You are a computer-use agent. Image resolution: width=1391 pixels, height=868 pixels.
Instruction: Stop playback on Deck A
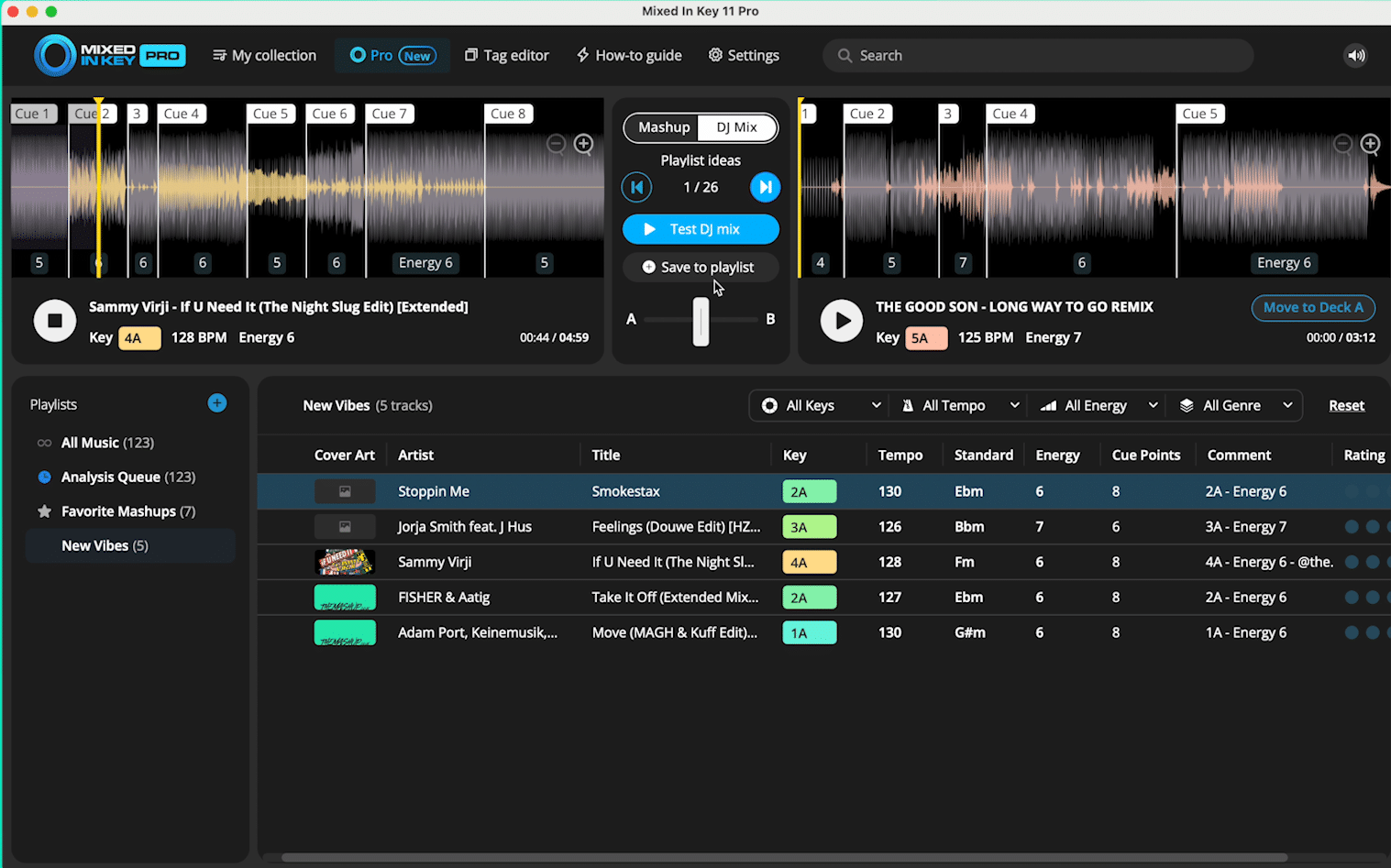(55, 321)
